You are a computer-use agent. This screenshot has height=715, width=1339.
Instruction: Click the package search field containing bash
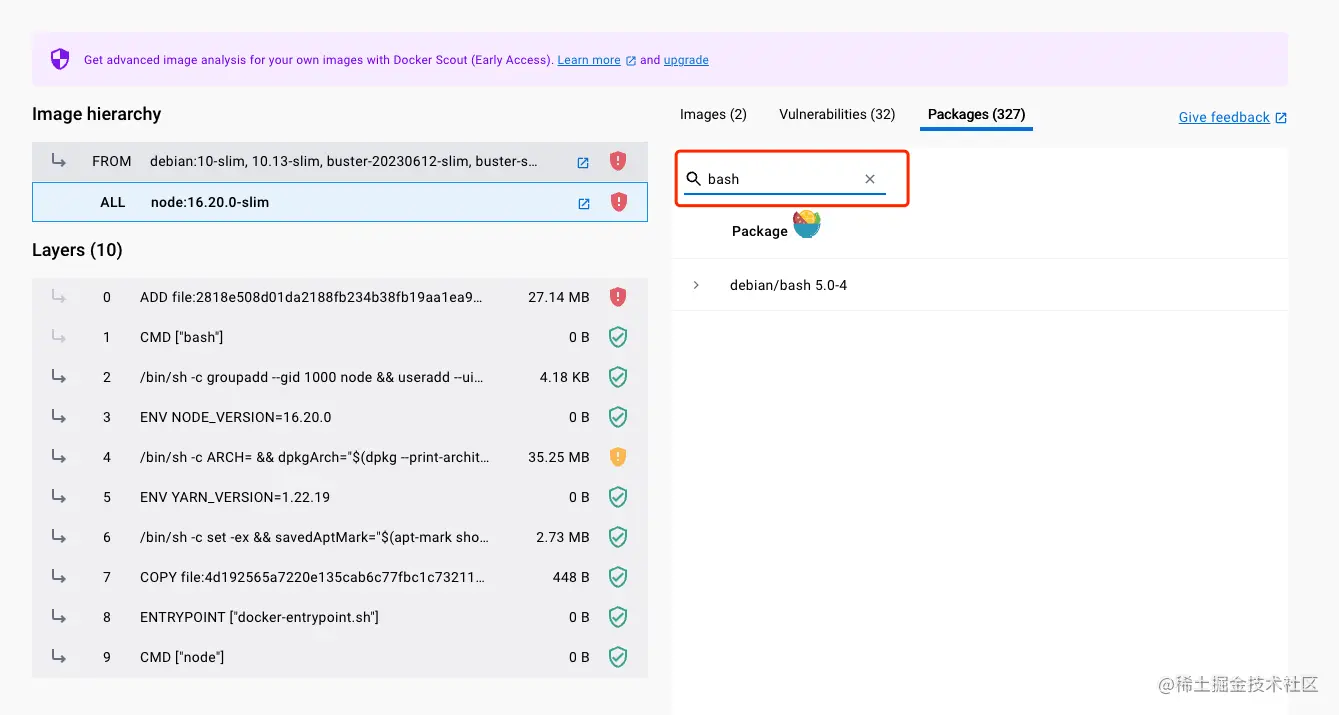[x=785, y=179]
